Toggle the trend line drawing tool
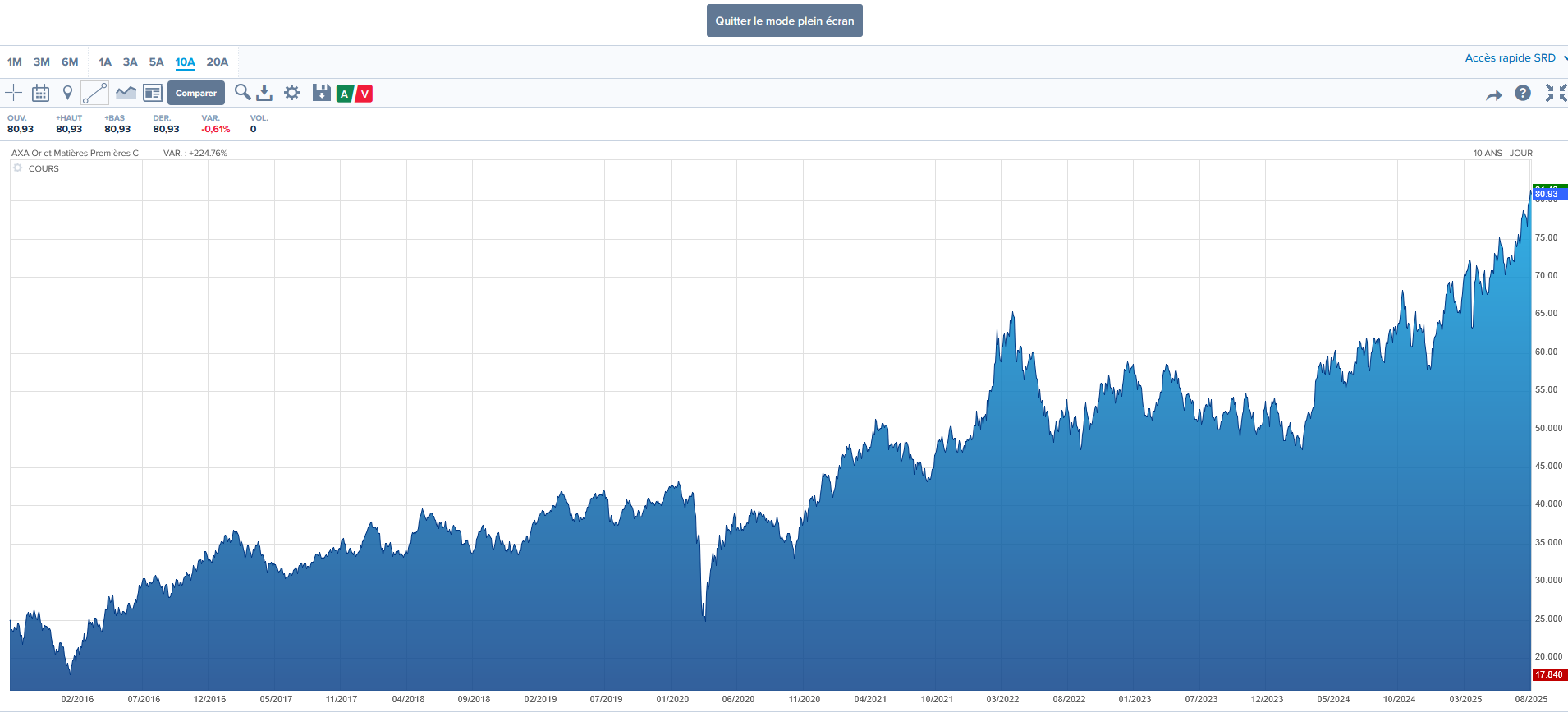 point(94,93)
